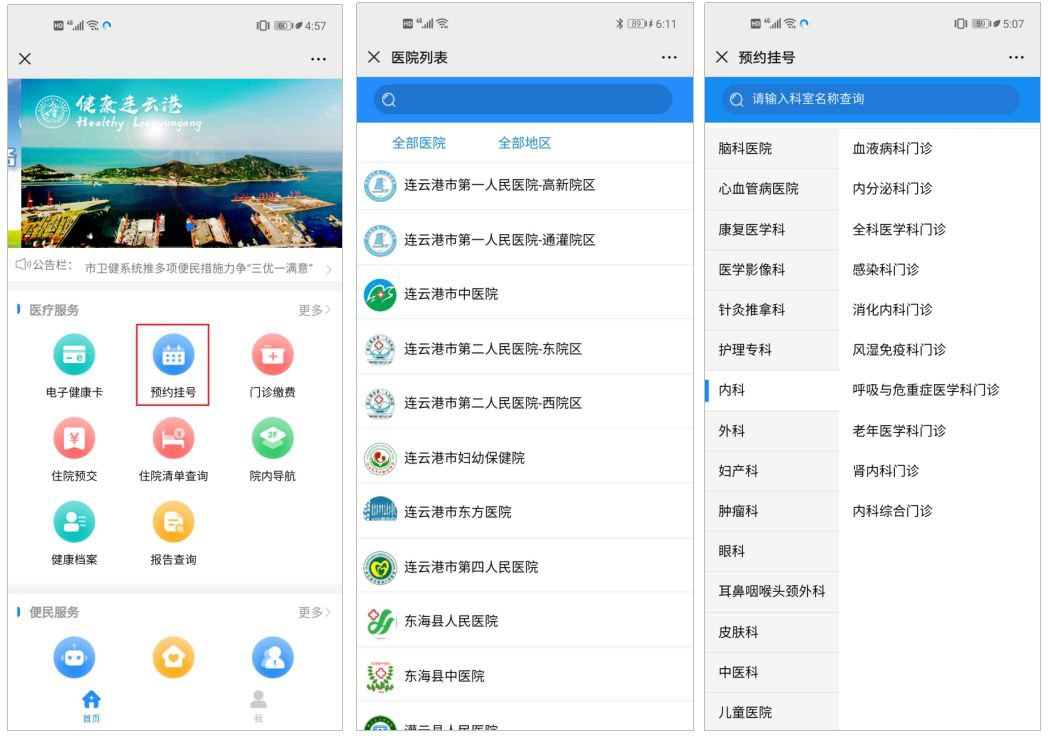The image size is (1048, 738).
Task: Select the 护理专科 category
Action: 772,350
